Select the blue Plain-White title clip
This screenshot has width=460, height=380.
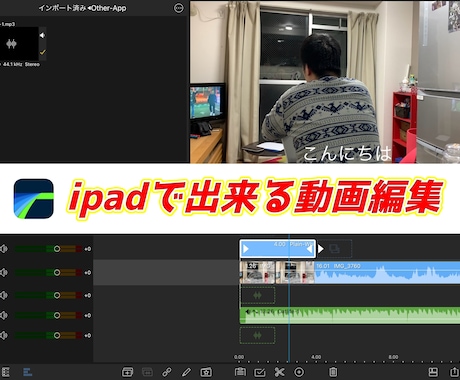pyautogui.click(x=278, y=249)
